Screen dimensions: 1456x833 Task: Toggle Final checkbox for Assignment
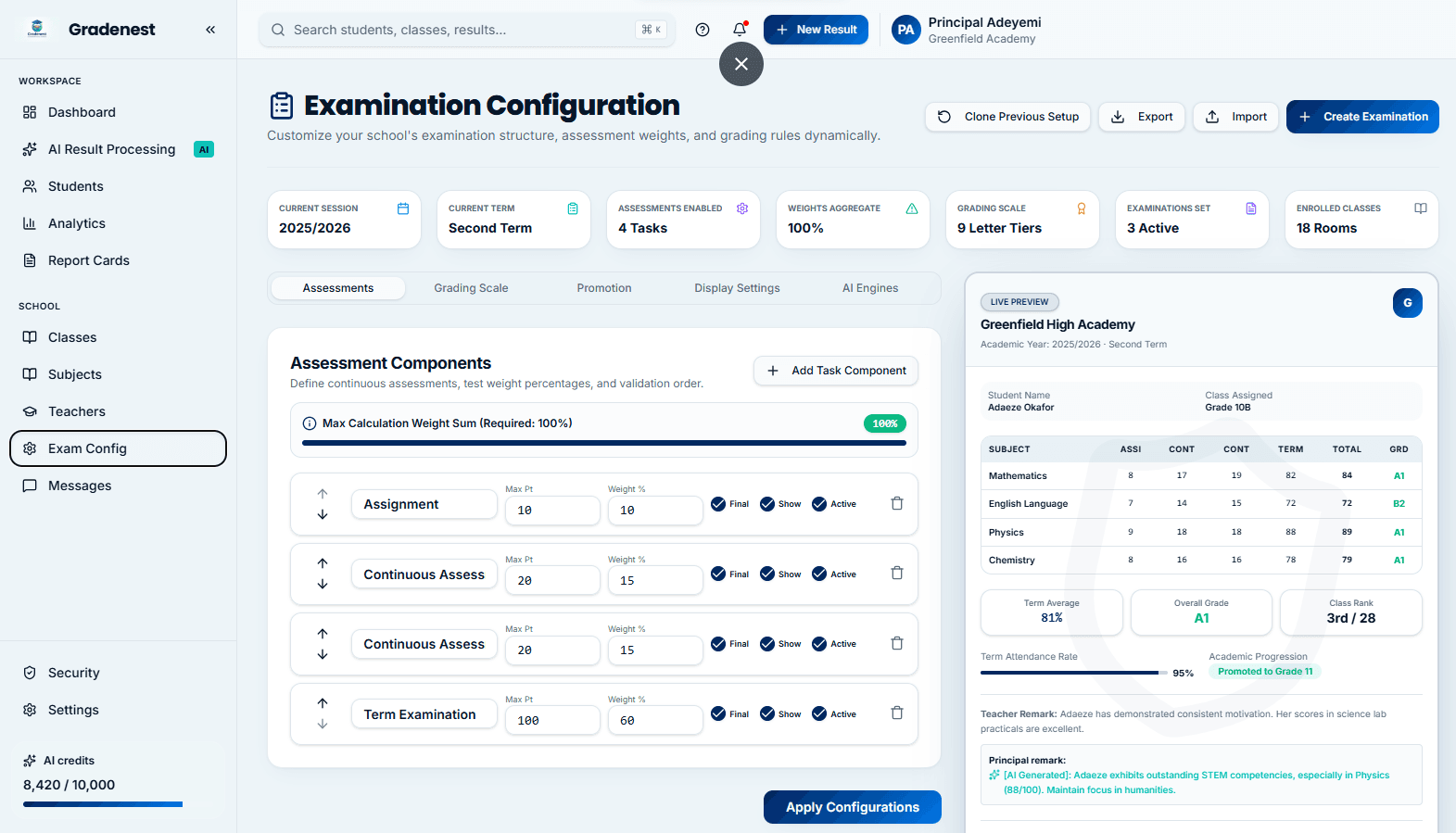tap(718, 504)
